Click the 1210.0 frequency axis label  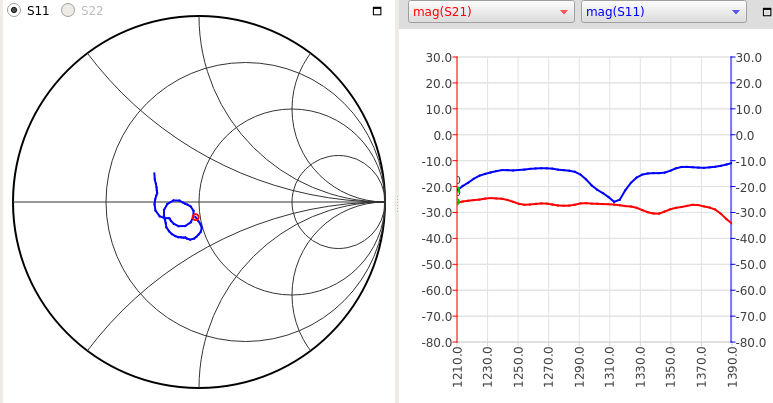457,366
